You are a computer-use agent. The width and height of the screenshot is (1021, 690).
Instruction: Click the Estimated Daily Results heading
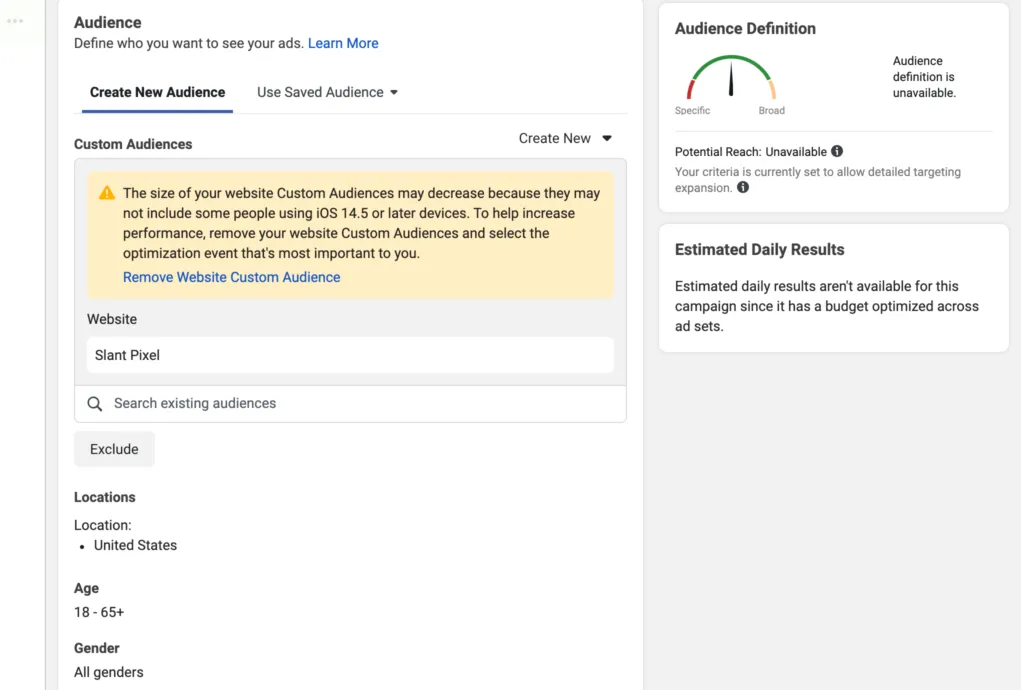759,249
